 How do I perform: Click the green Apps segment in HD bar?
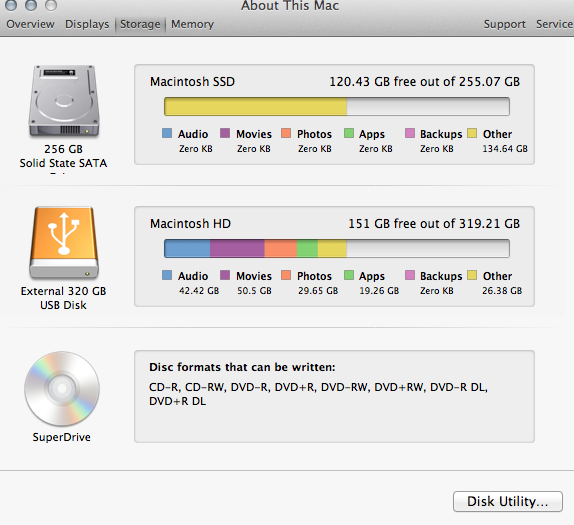click(x=307, y=249)
